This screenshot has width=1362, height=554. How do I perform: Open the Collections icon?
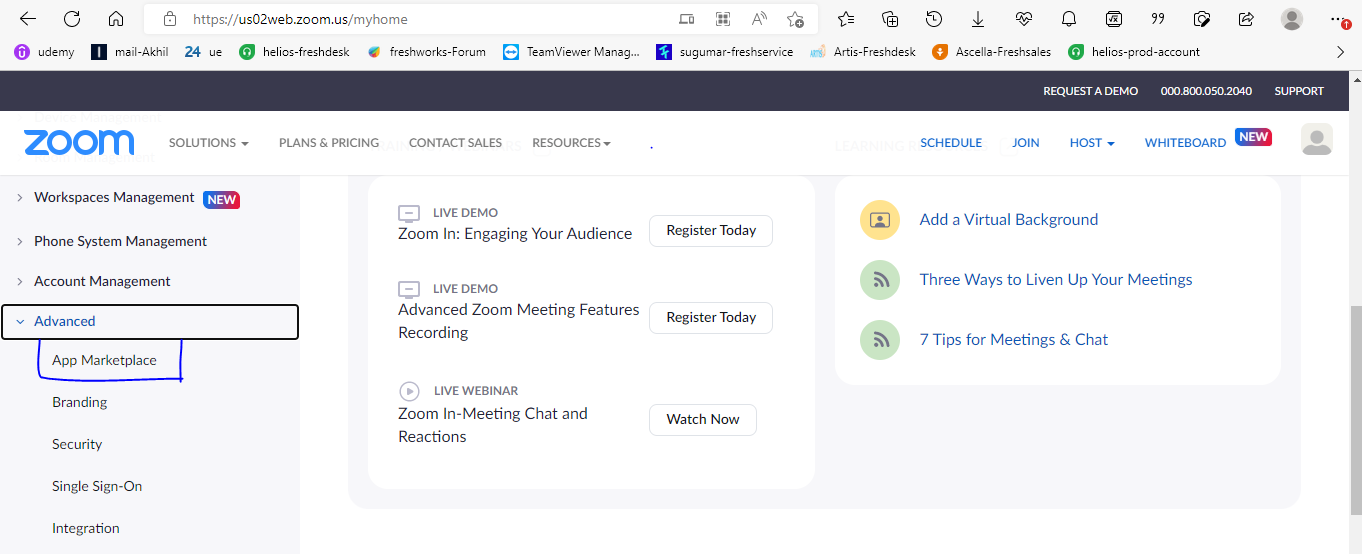[890, 19]
